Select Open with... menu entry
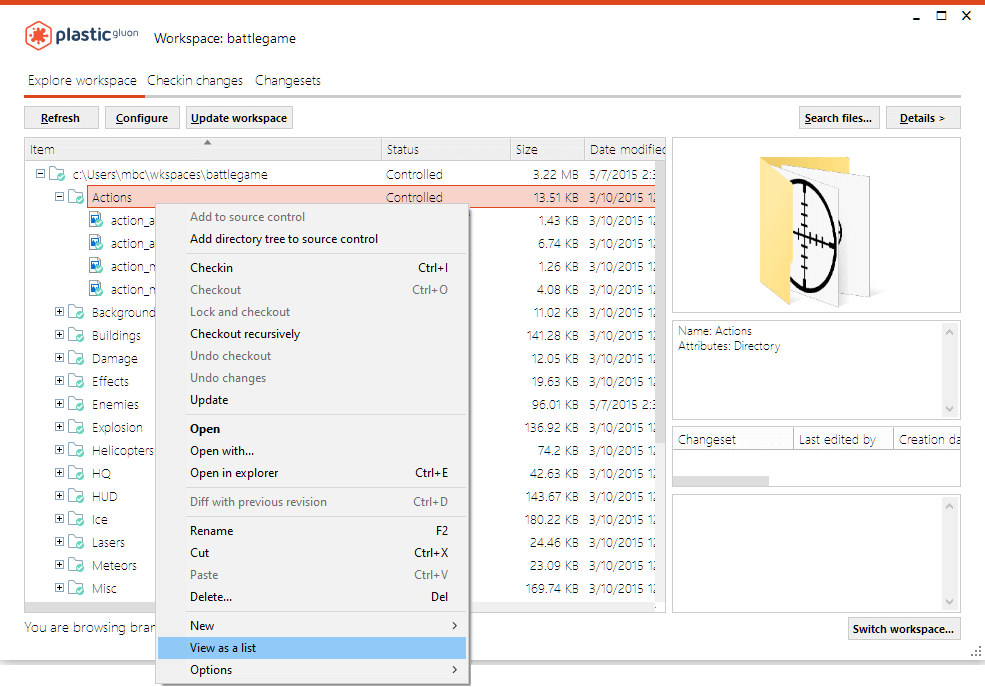The width and height of the screenshot is (985, 687). point(312,451)
